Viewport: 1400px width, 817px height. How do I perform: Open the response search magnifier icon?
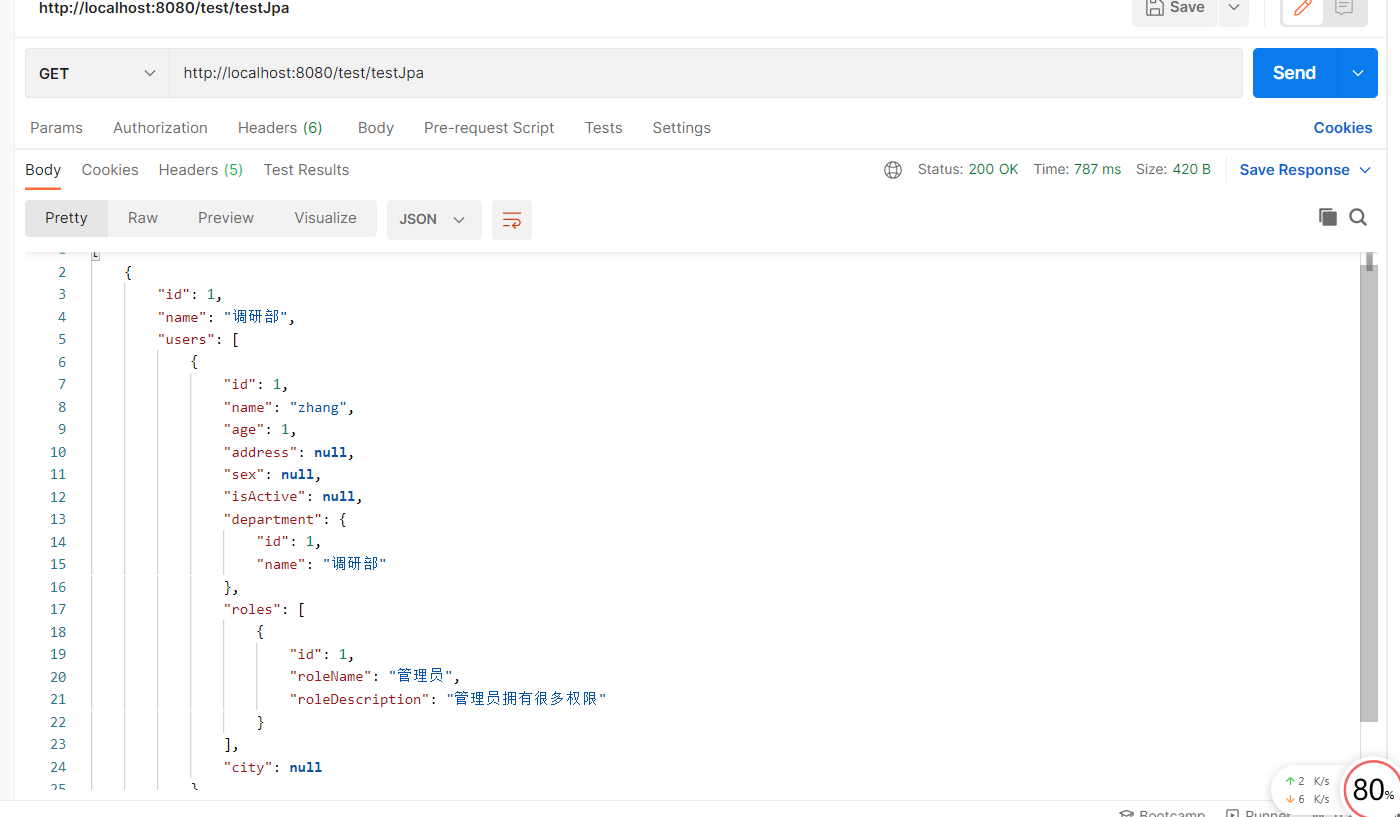pyautogui.click(x=1358, y=217)
